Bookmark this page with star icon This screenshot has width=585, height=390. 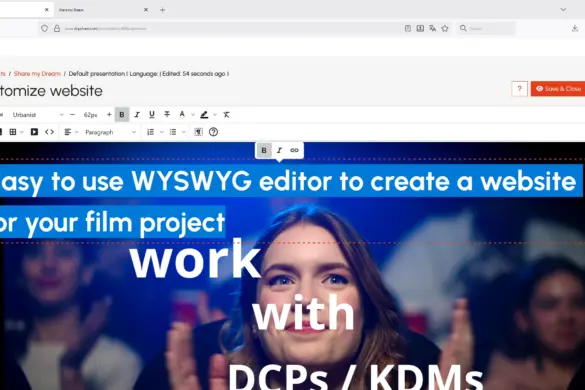pos(445,28)
